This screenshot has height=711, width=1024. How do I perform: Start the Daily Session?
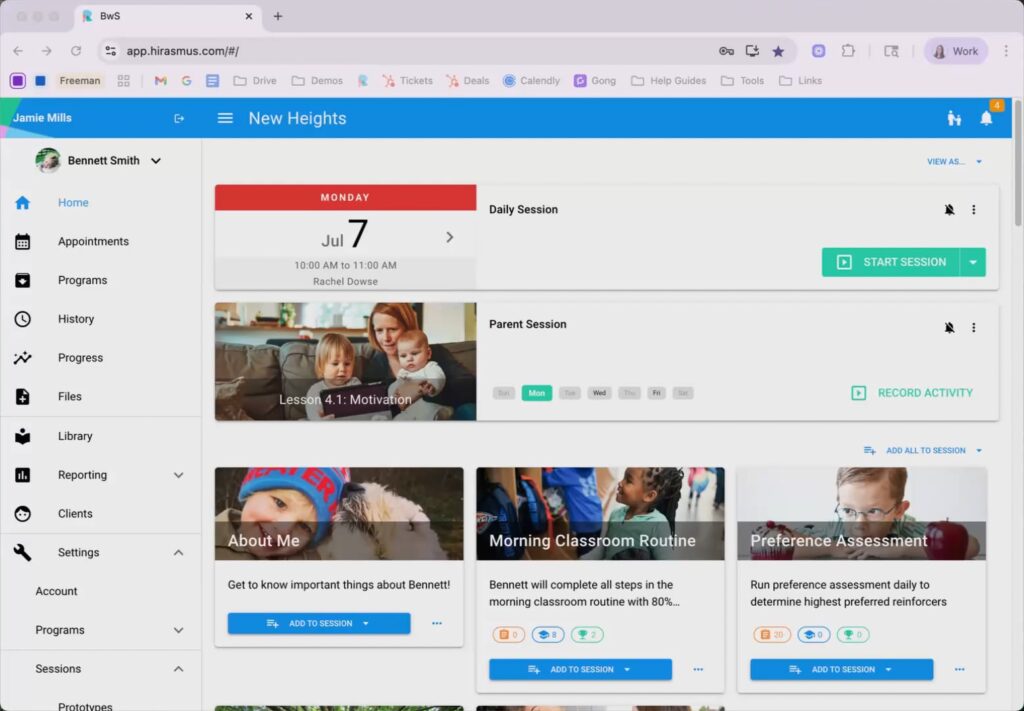click(x=891, y=262)
